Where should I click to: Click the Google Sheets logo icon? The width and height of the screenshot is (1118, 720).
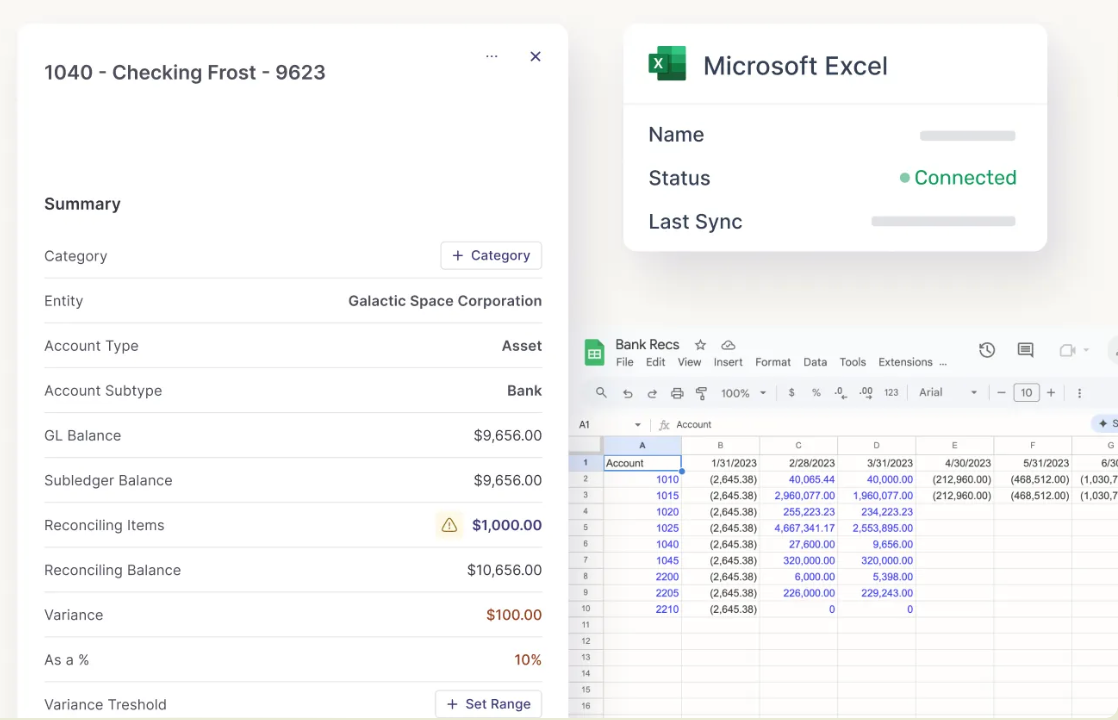click(x=594, y=353)
